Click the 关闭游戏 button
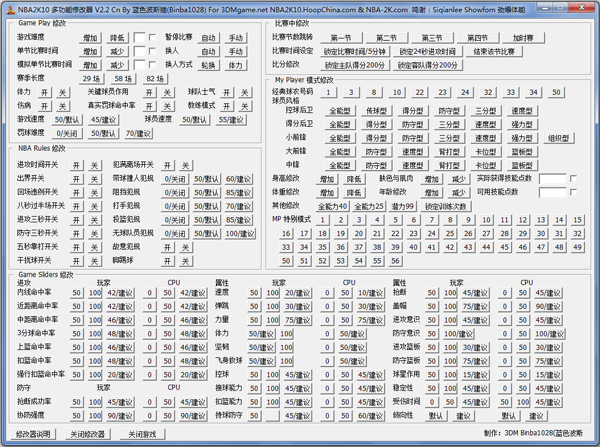600x447 pixels. click(x=141, y=435)
